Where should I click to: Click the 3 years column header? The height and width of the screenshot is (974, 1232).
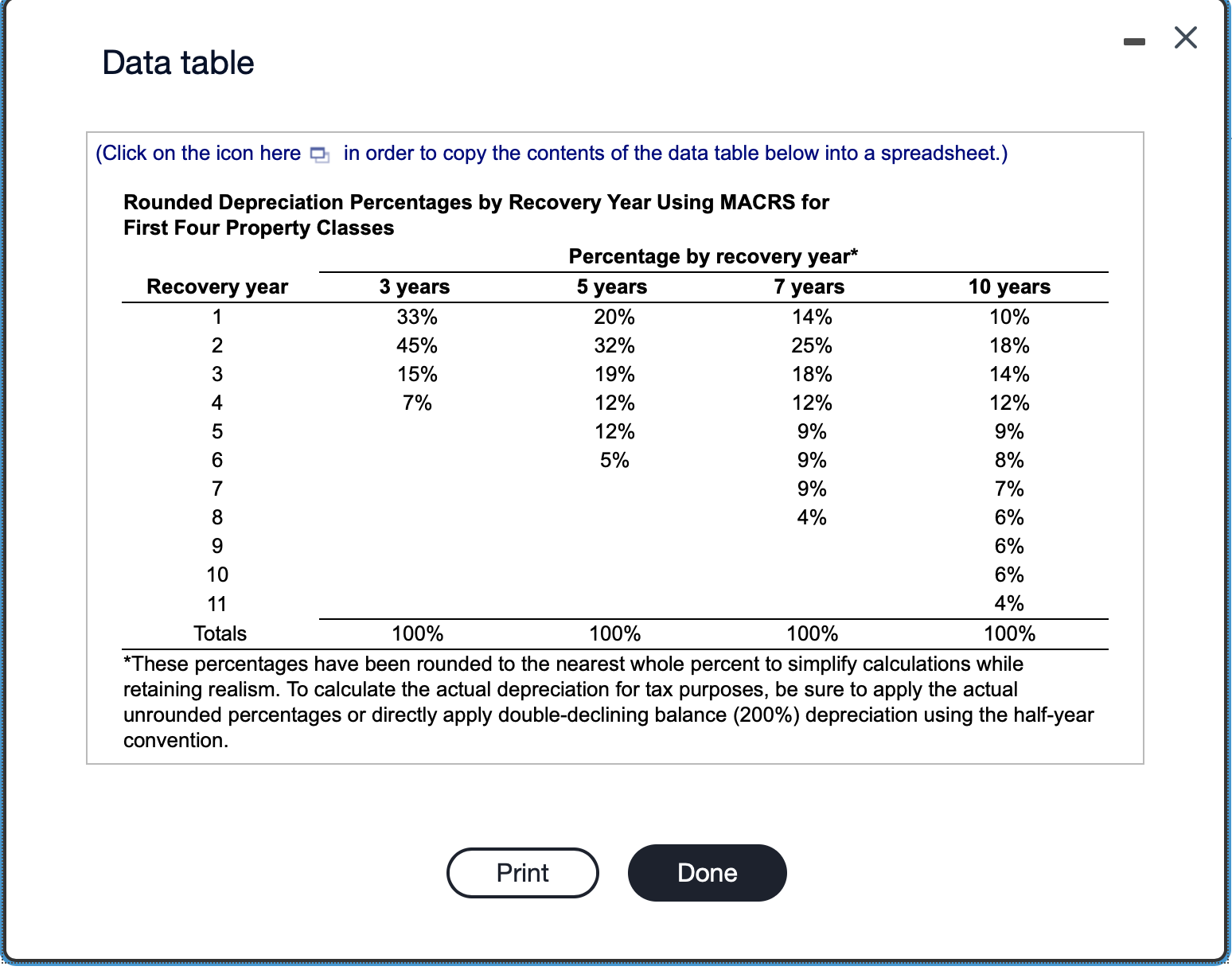click(x=415, y=286)
